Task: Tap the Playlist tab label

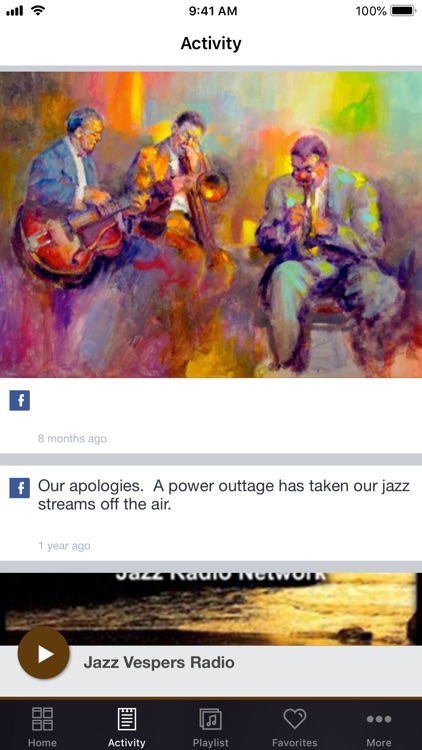Action: click(211, 742)
